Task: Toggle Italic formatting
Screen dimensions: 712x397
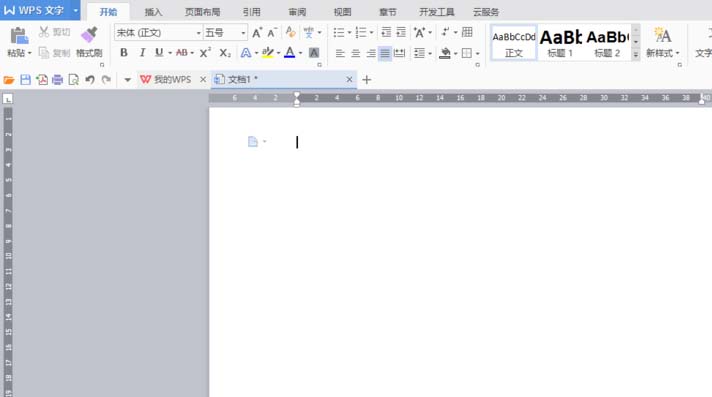Action: (142, 53)
